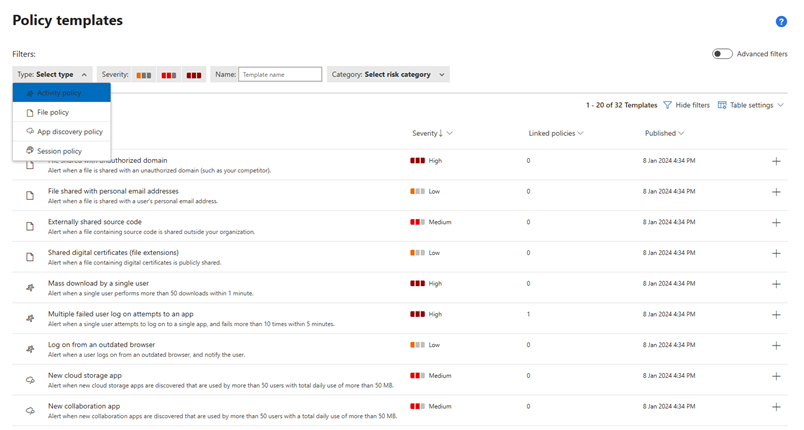This screenshot has width=804, height=430.
Task: Enable the Advanced filters toggle
Action: [722, 54]
